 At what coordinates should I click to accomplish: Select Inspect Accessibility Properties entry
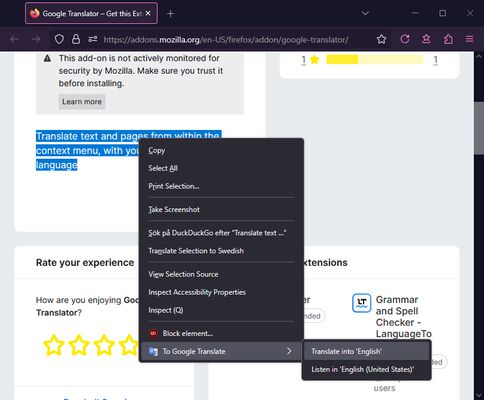(220, 292)
